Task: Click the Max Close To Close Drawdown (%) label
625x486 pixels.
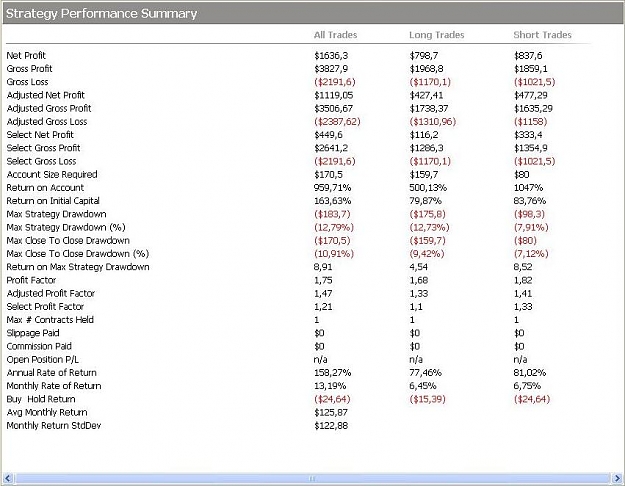Action: point(77,254)
